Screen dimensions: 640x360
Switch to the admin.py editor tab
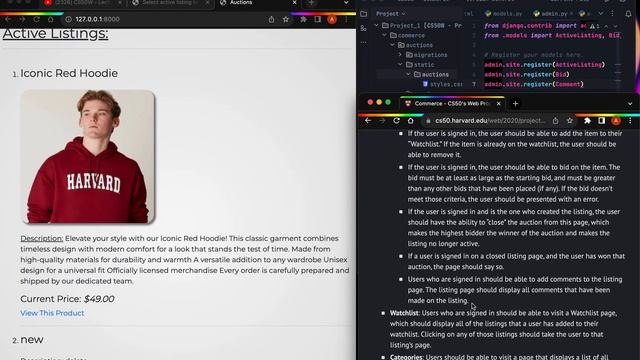tap(551, 14)
